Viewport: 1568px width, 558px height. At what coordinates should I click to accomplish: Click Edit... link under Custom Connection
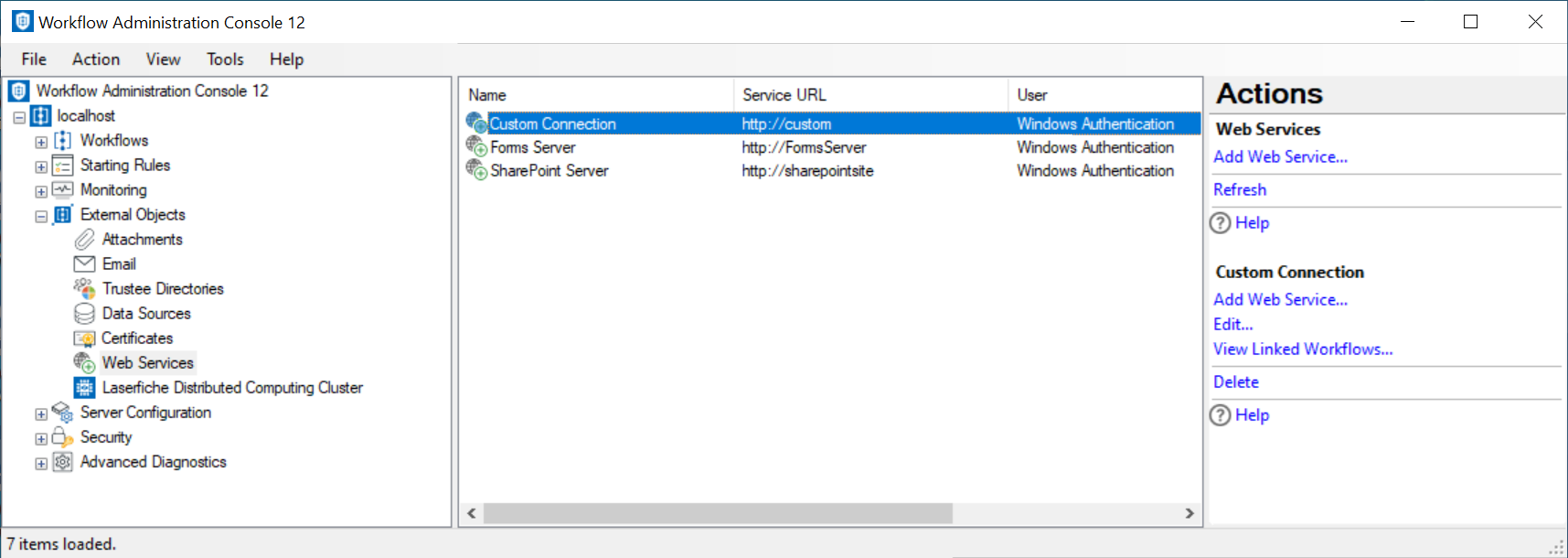coord(1232,325)
